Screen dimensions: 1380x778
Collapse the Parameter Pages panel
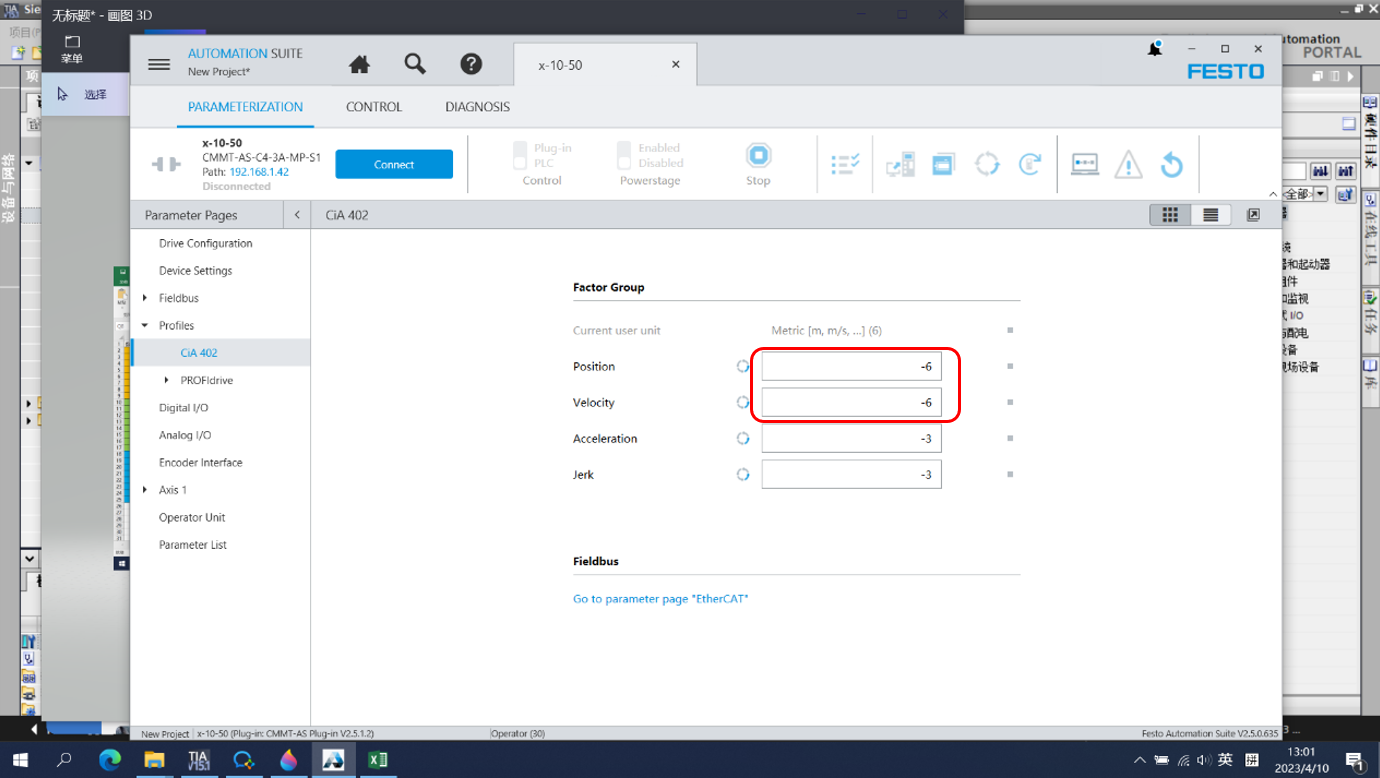[x=297, y=215]
